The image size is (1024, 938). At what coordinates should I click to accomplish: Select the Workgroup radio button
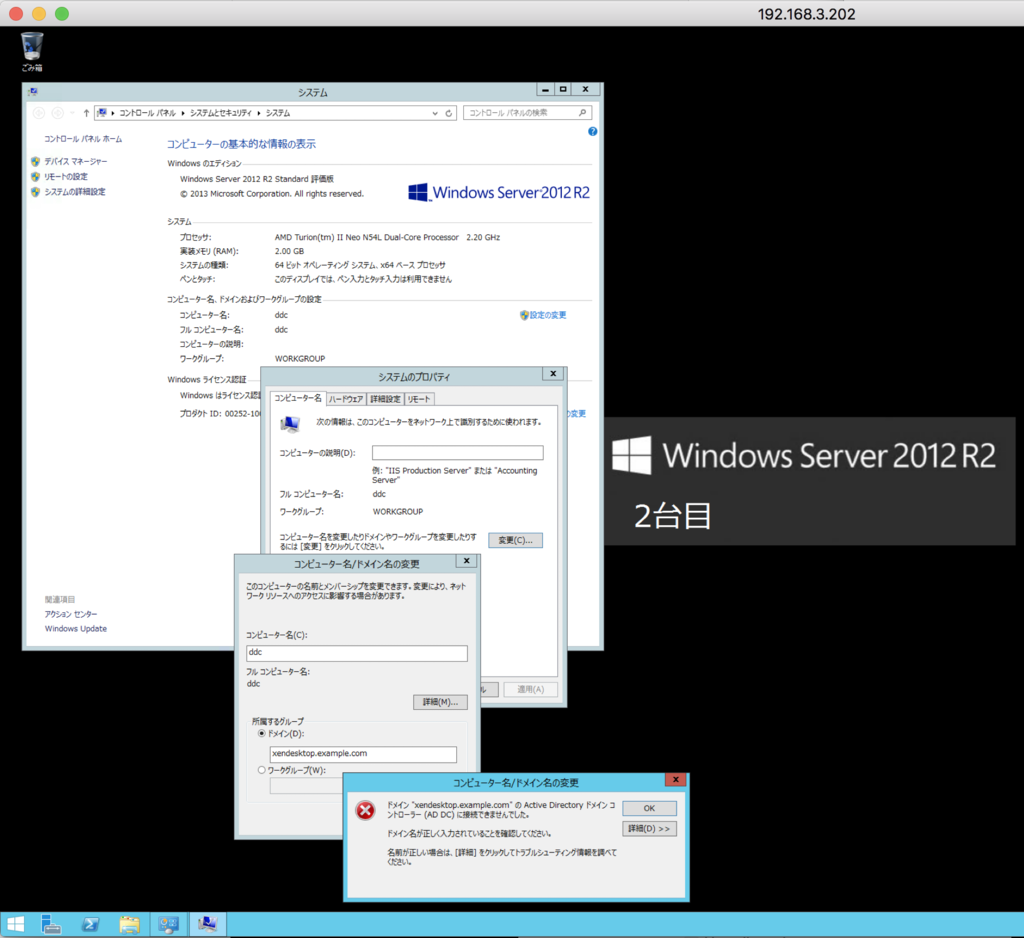262,770
